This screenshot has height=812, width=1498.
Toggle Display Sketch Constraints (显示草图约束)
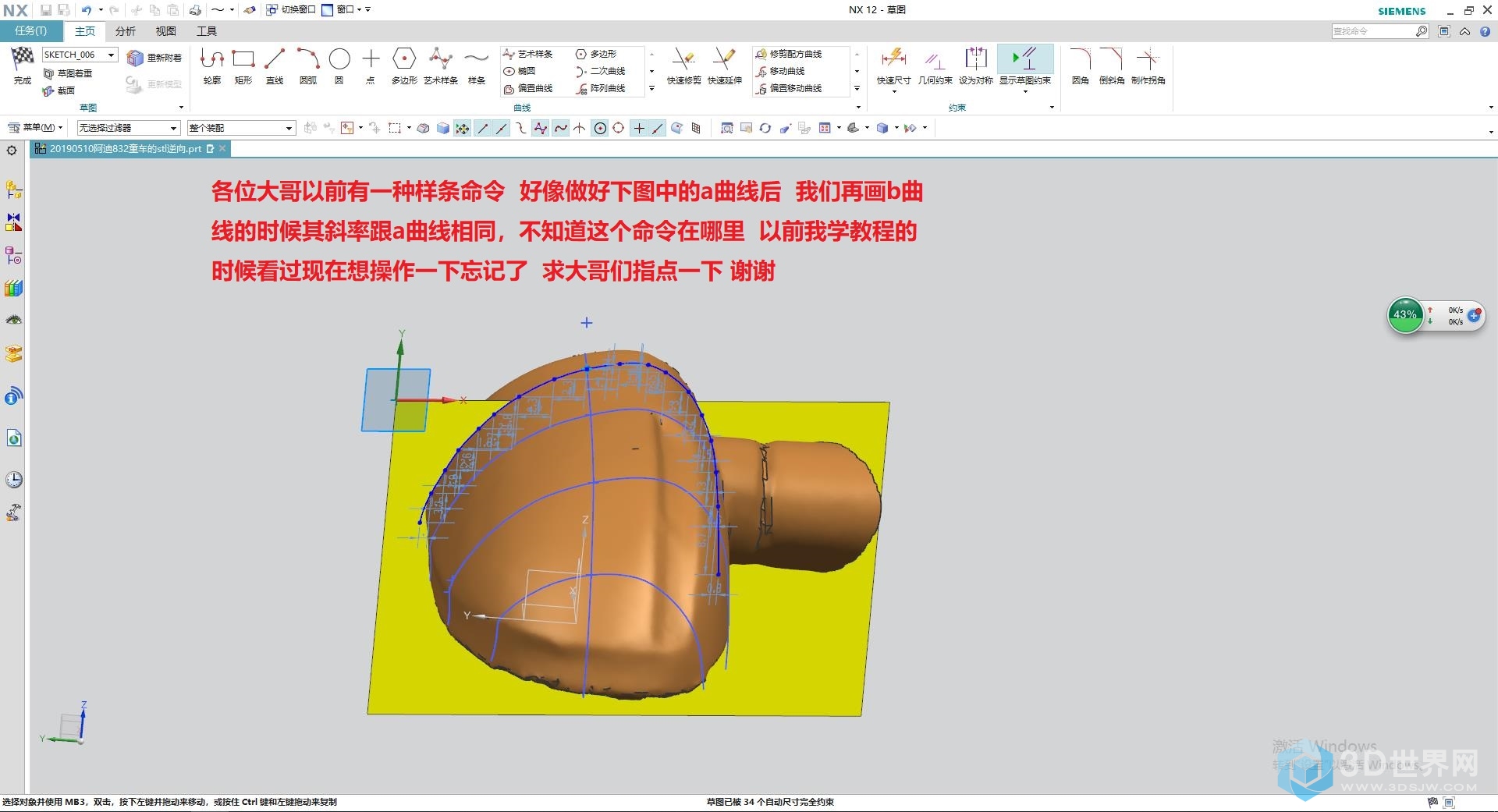(x=1024, y=65)
